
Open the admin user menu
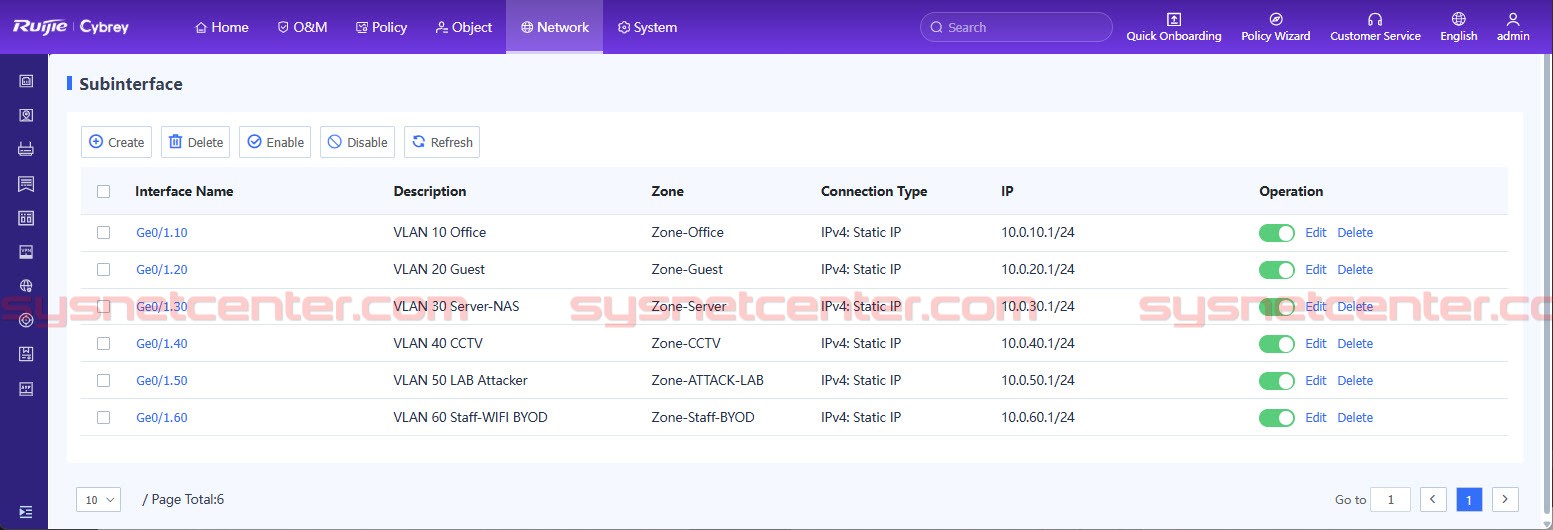[1513, 27]
